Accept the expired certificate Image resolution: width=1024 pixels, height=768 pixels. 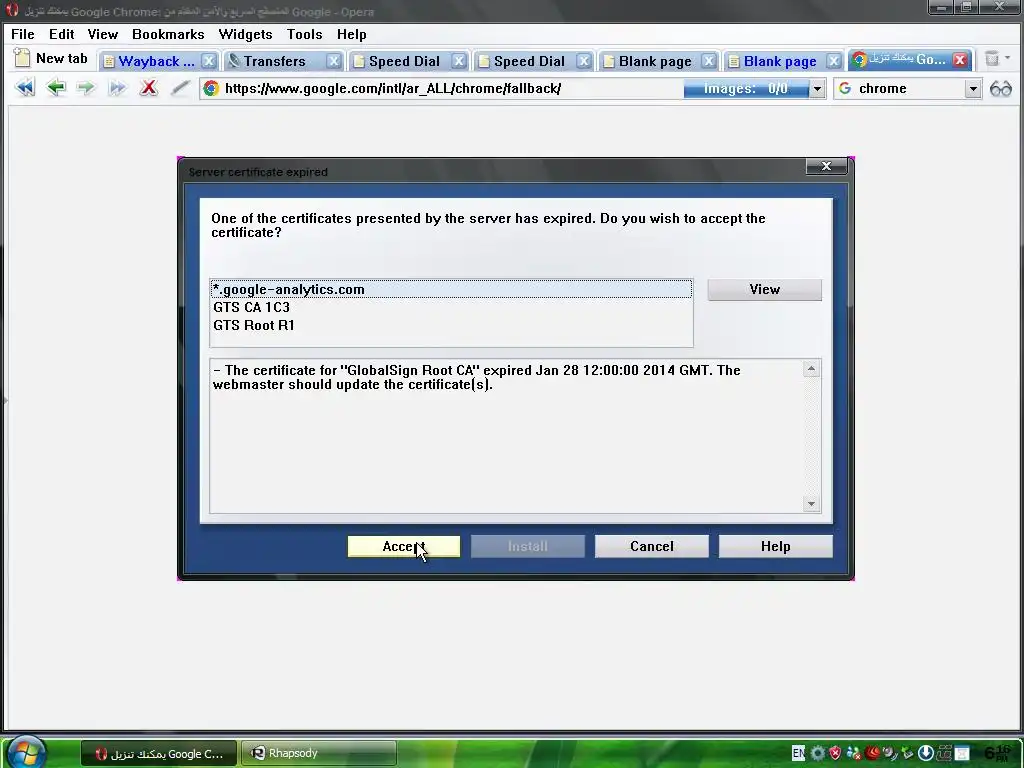point(404,547)
